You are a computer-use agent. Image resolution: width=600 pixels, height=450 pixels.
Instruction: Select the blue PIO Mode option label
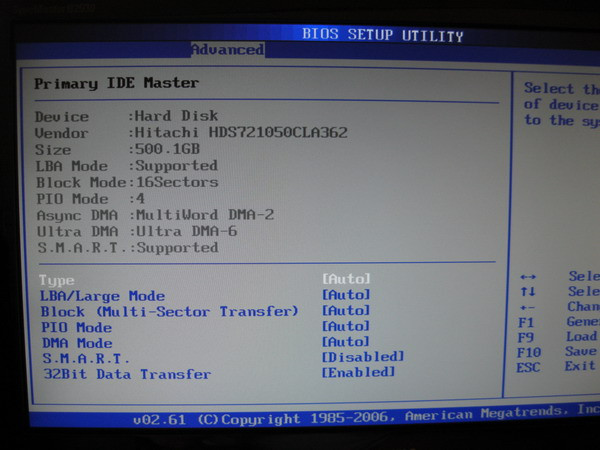tap(77, 328)
